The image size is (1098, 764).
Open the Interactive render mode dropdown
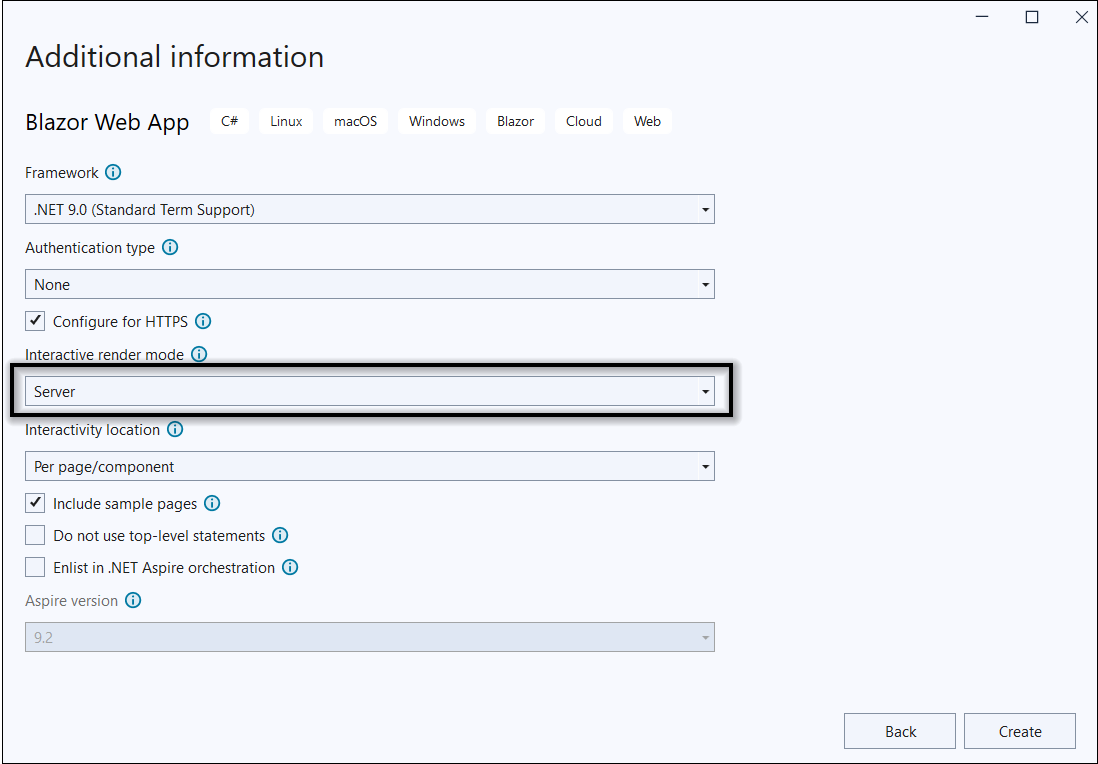[370, 391]
